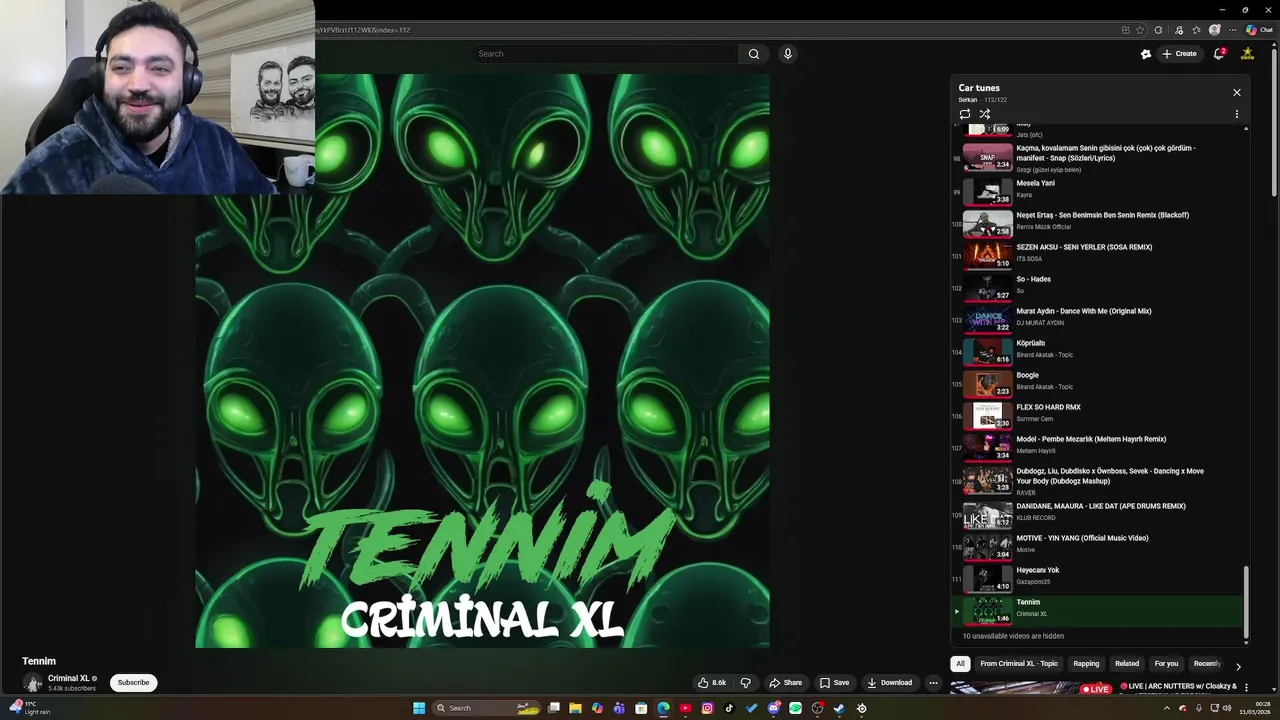Show hidden system tray icons

click(1166, 708)
